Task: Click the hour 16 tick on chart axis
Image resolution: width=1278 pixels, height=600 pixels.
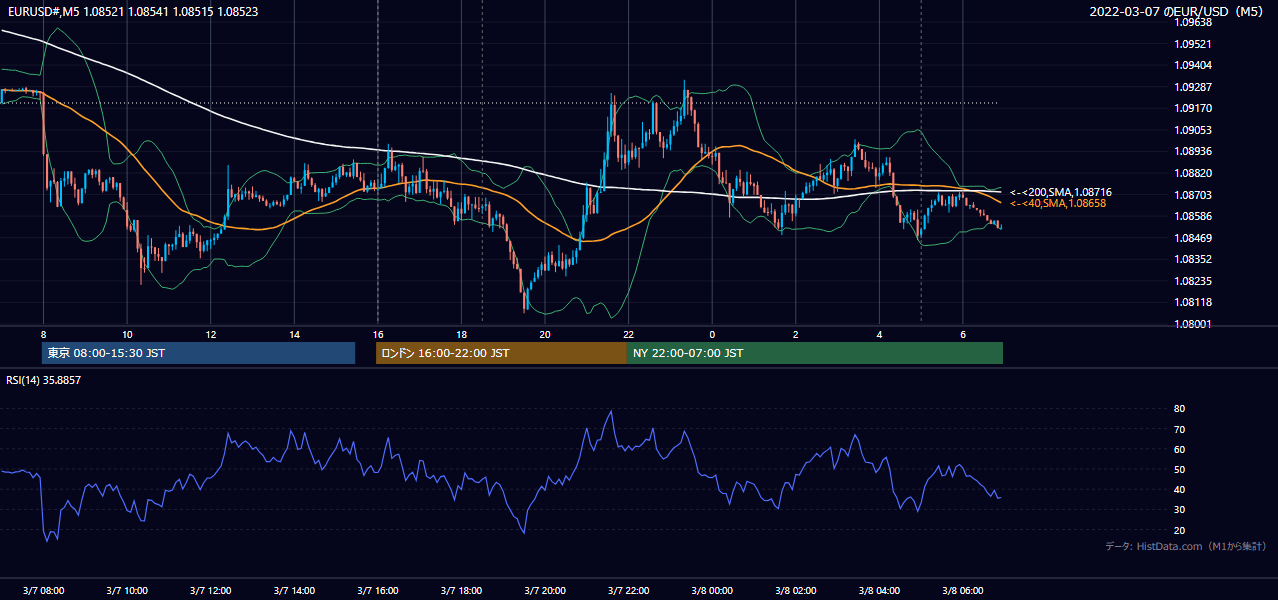Action: (x=378, y=334)
